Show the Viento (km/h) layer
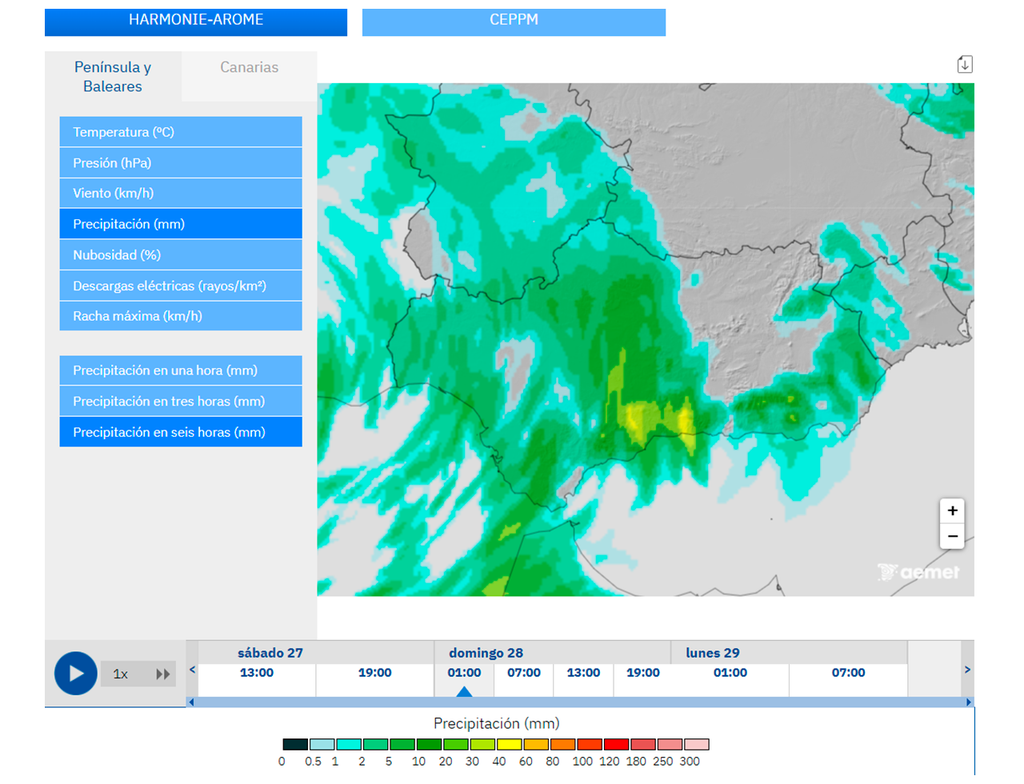Image resolution: width=1024 pixels, height=784 pixels. pyautogui.click(x=180, y=193)
